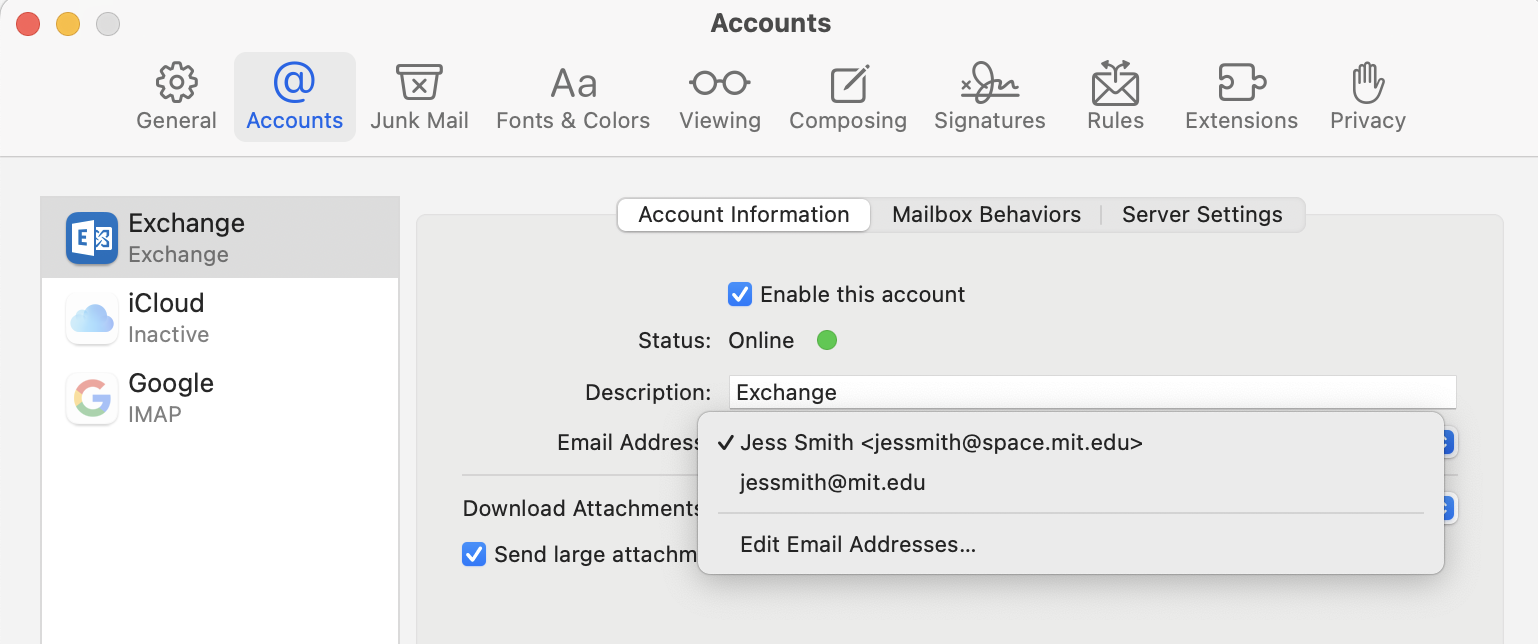Toggle Send large attachments checkbox

click(474, 554)
